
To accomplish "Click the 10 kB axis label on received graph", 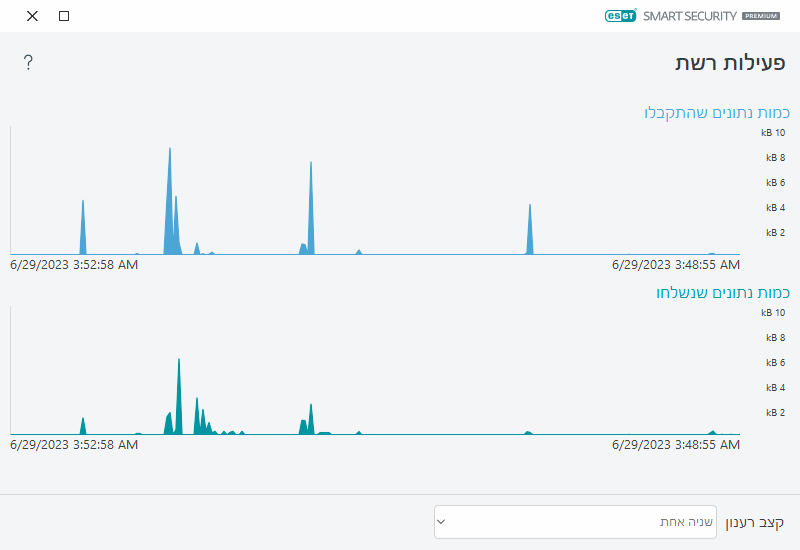I will (773, 132).
